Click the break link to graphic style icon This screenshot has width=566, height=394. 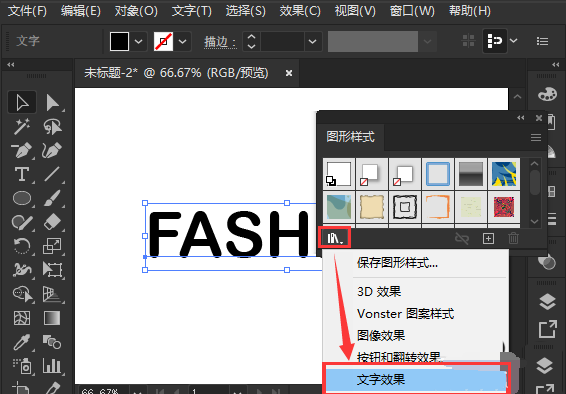(462, 238)
